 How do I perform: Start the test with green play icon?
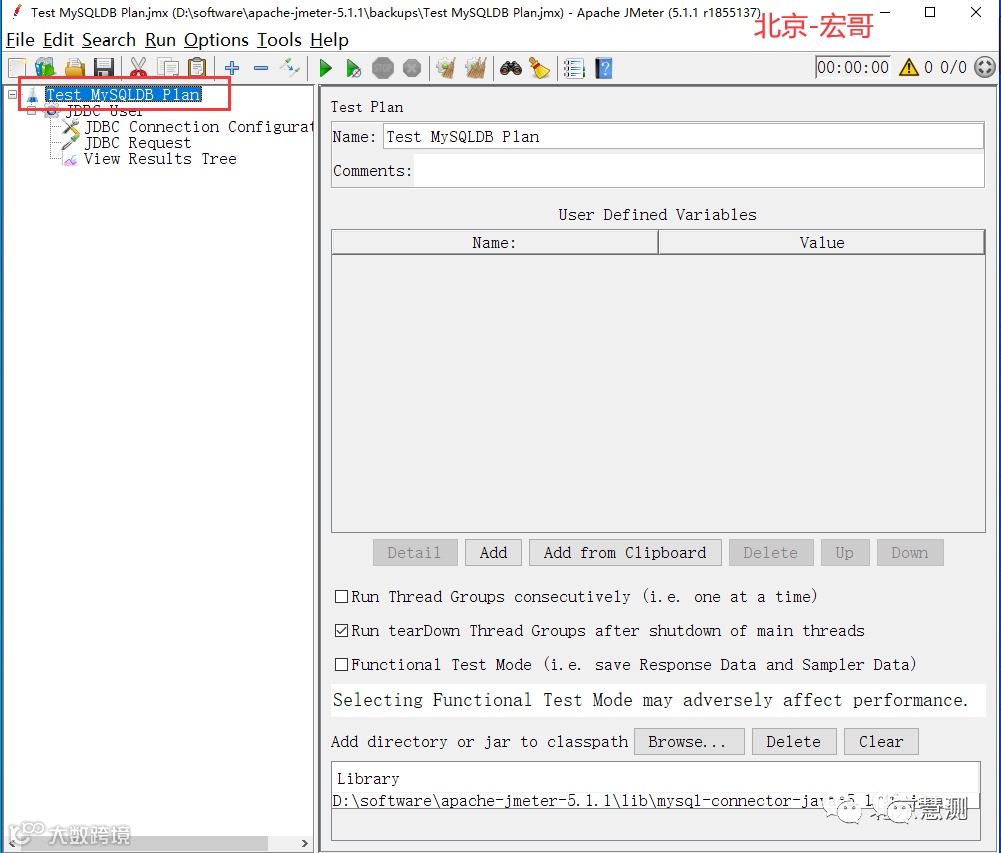coord(325,68)
